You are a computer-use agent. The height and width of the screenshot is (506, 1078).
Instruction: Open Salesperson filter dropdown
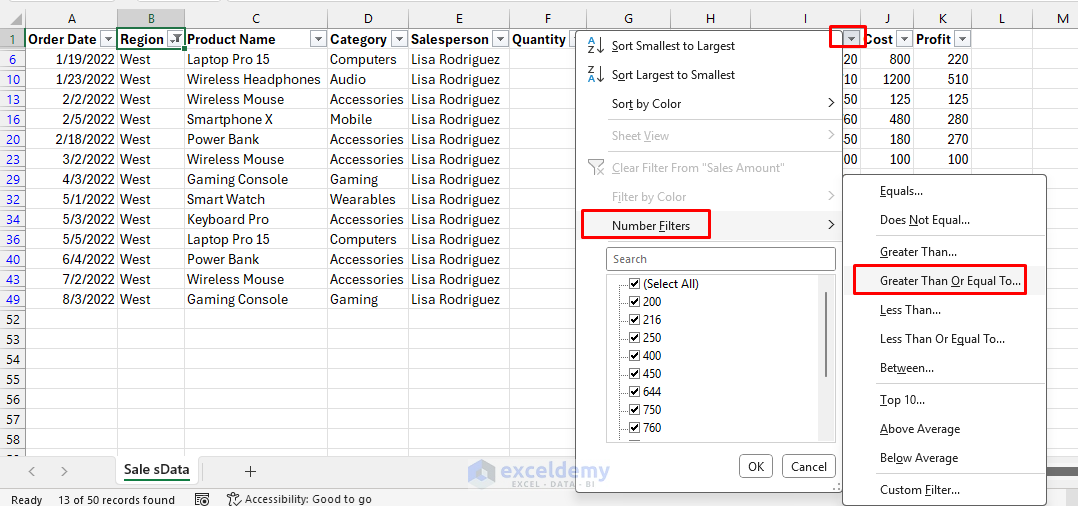point(500,39)
